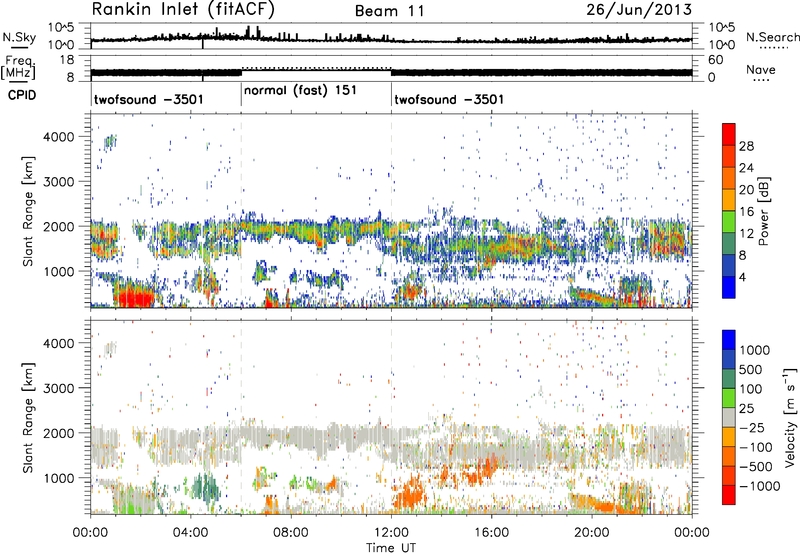Screen dimensions: 800x554
Task: Click the 'Power [dB]' colorbar title
Action: 764,211
